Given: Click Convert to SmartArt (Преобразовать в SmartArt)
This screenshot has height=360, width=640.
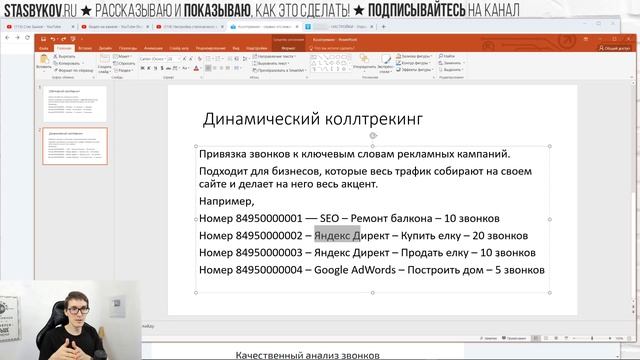Looking at the screenshot, I should [x=279, y=70].
